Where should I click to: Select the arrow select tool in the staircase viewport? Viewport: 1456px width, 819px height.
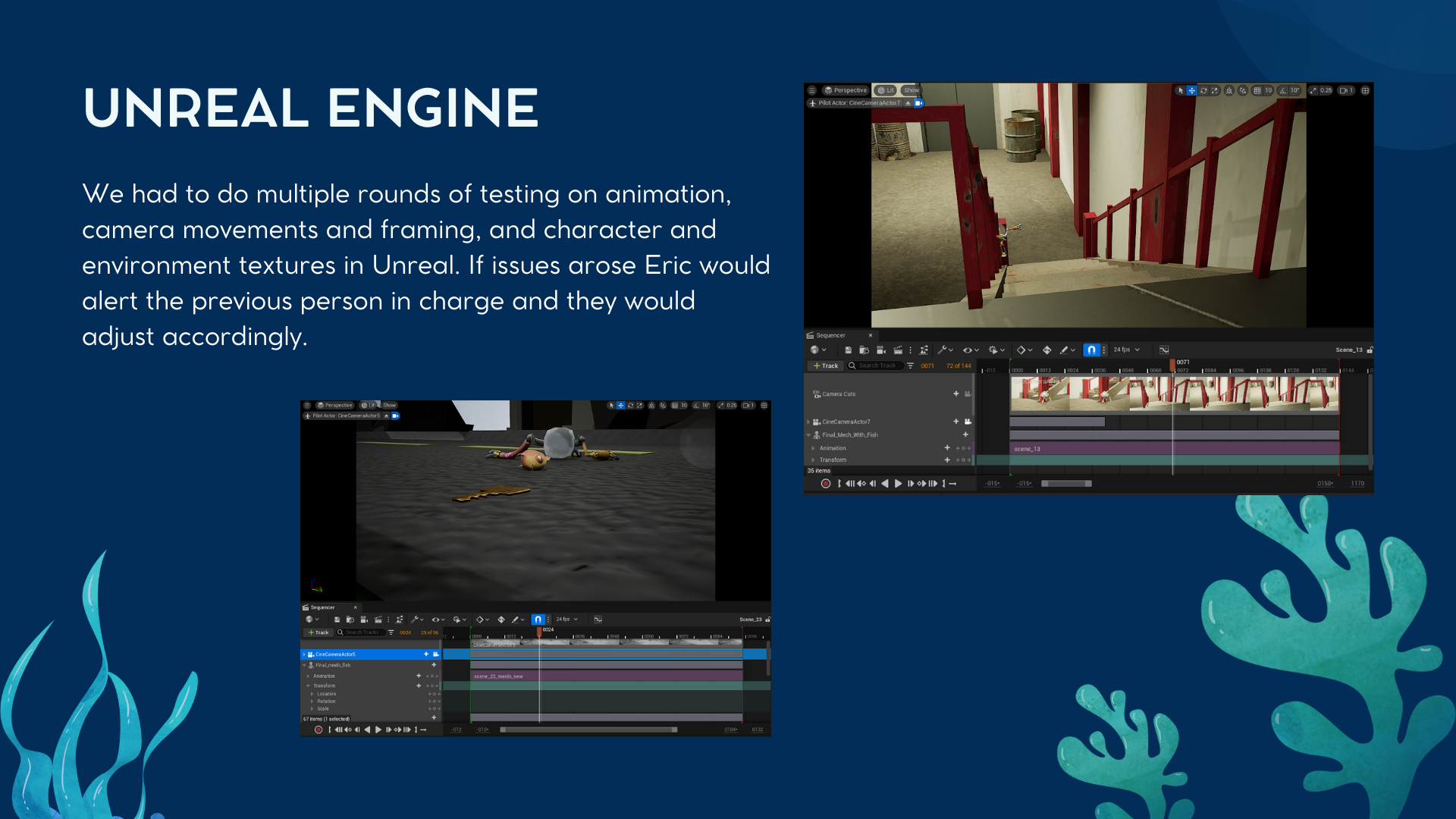(1181, 90)
